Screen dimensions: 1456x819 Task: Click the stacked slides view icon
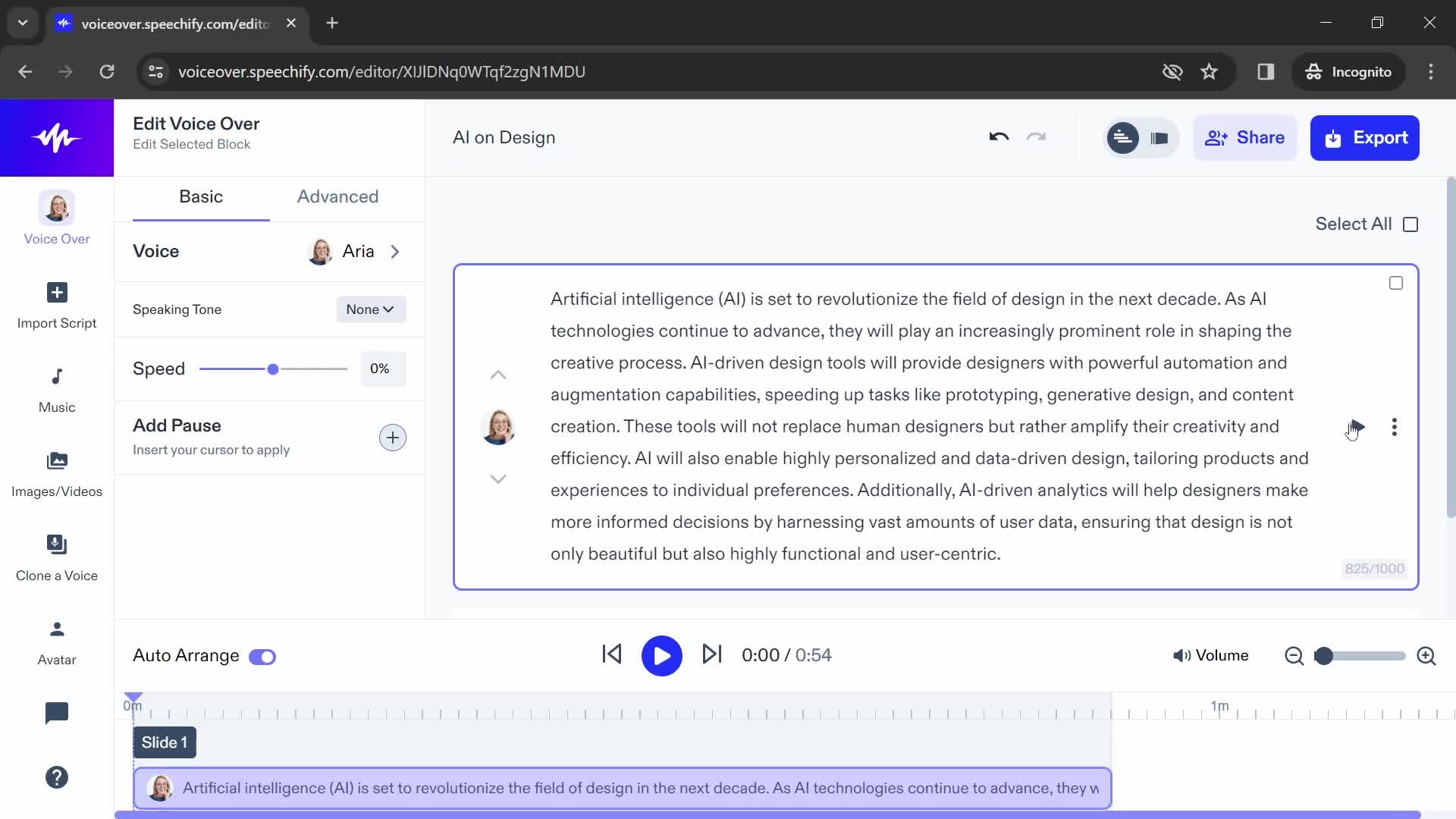coord(1160,137)
